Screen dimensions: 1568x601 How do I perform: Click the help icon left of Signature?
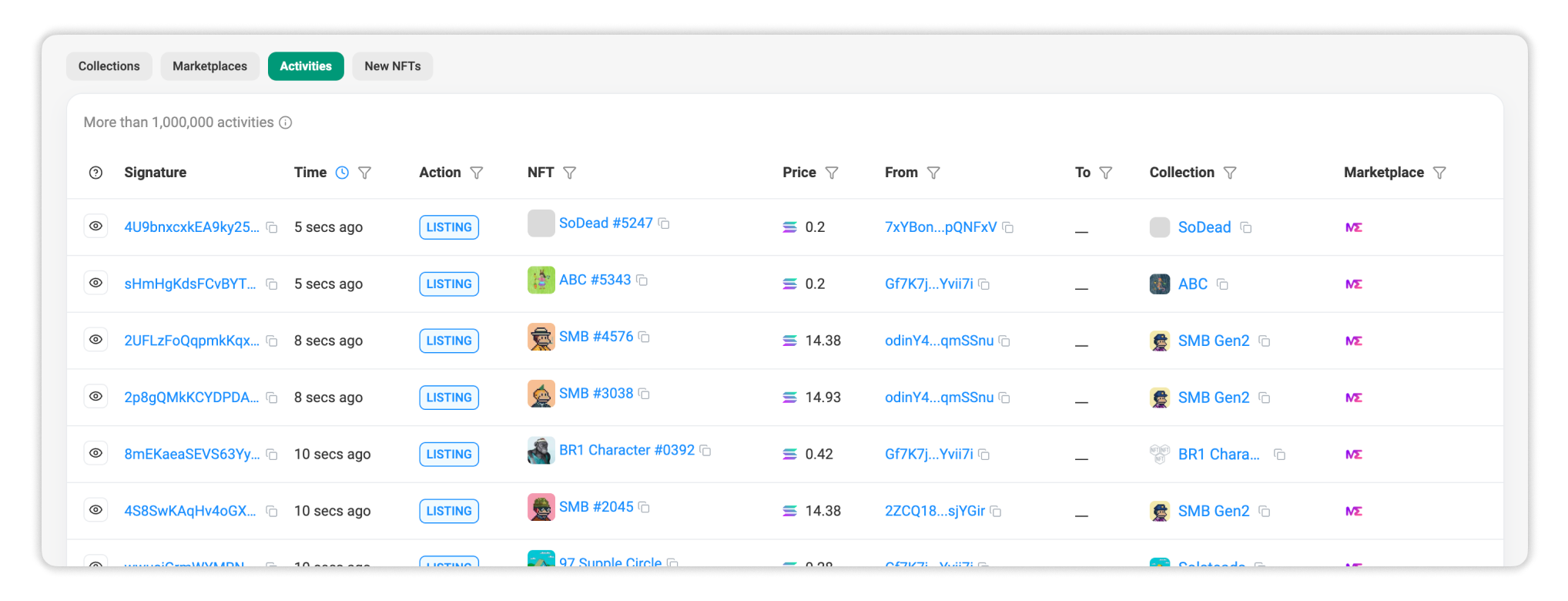click(x=95, y=173)
